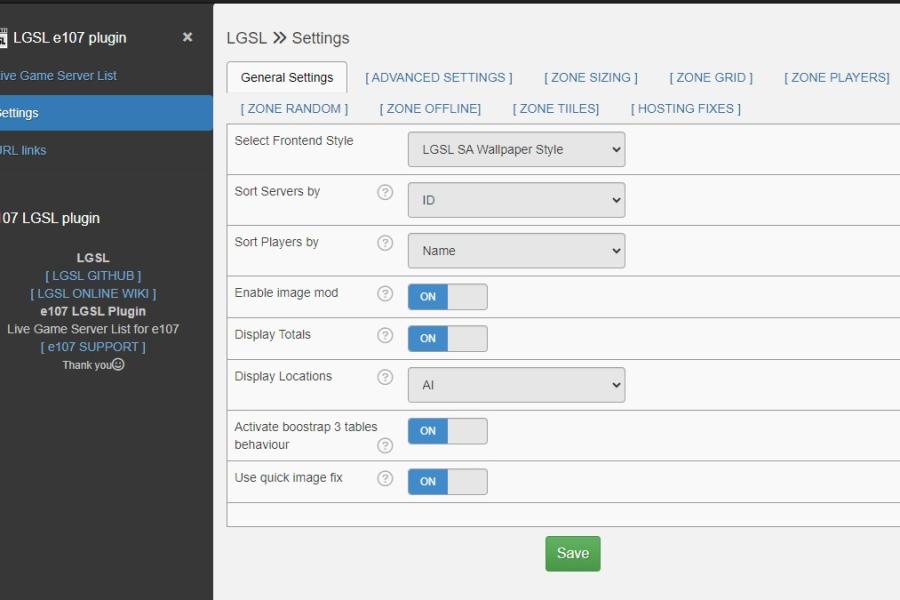Screen dimensions: 900x600
Task: Select Settings in the sidebar menu
Action: [106, 113]
